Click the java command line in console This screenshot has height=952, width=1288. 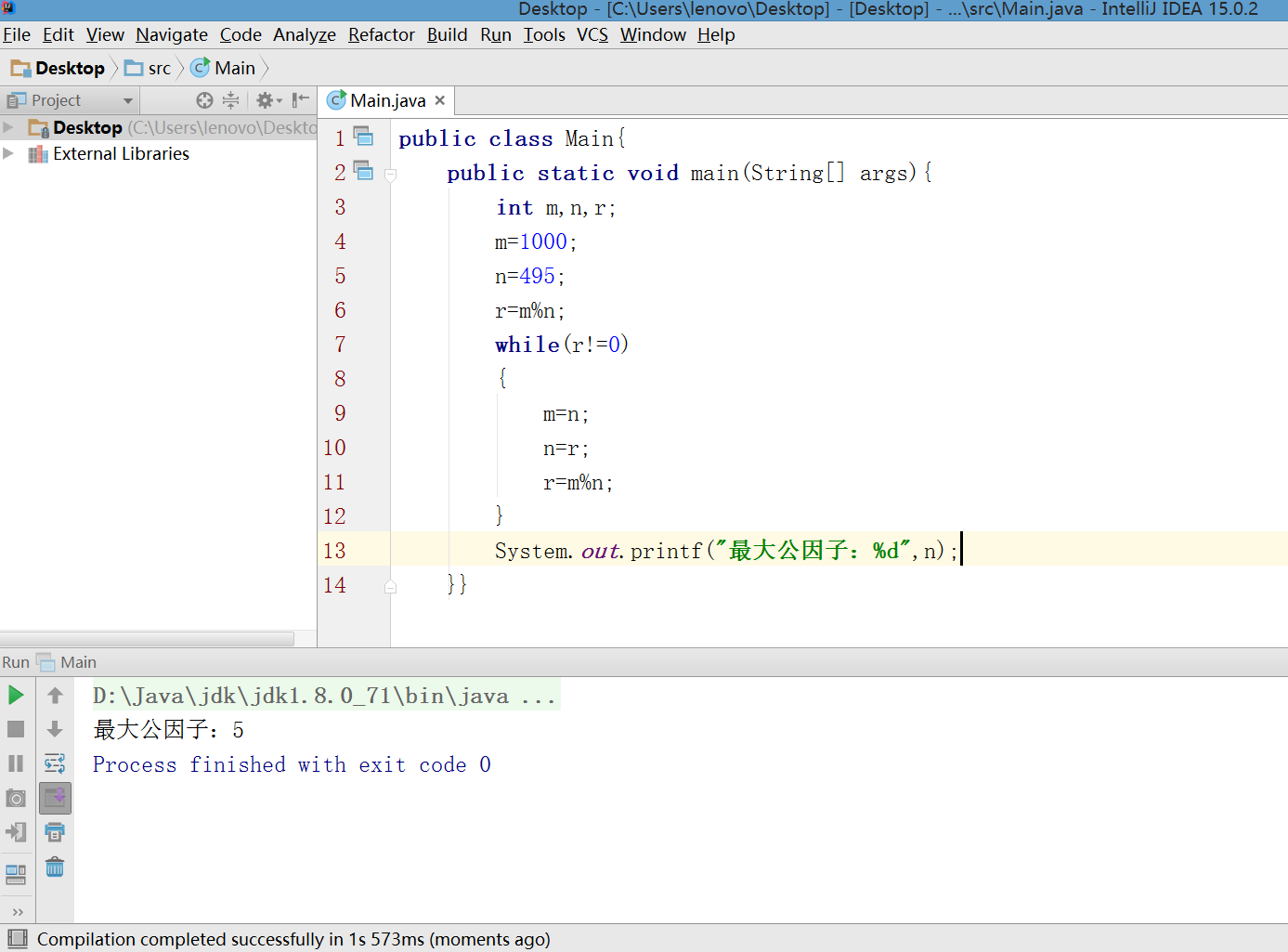pos(324,696)
